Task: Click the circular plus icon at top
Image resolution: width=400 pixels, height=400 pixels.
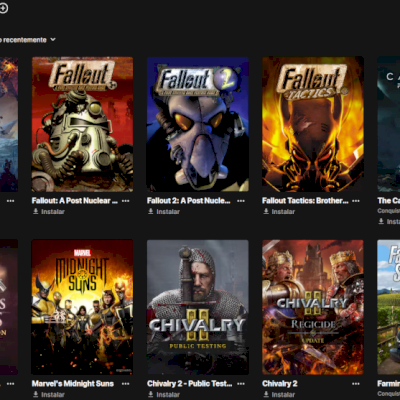Action: [x=3, y=8]
